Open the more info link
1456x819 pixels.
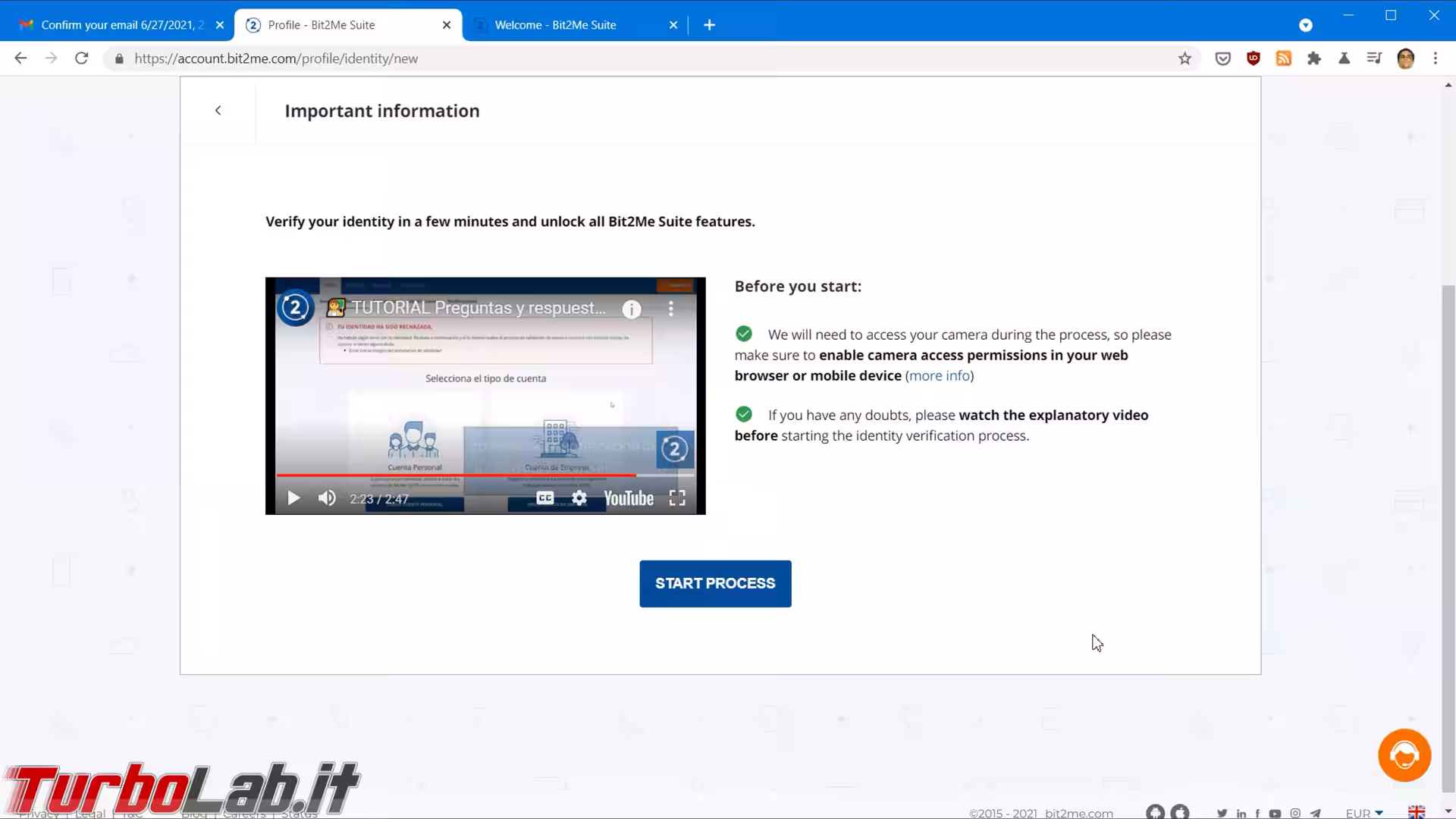click(939, 375)
